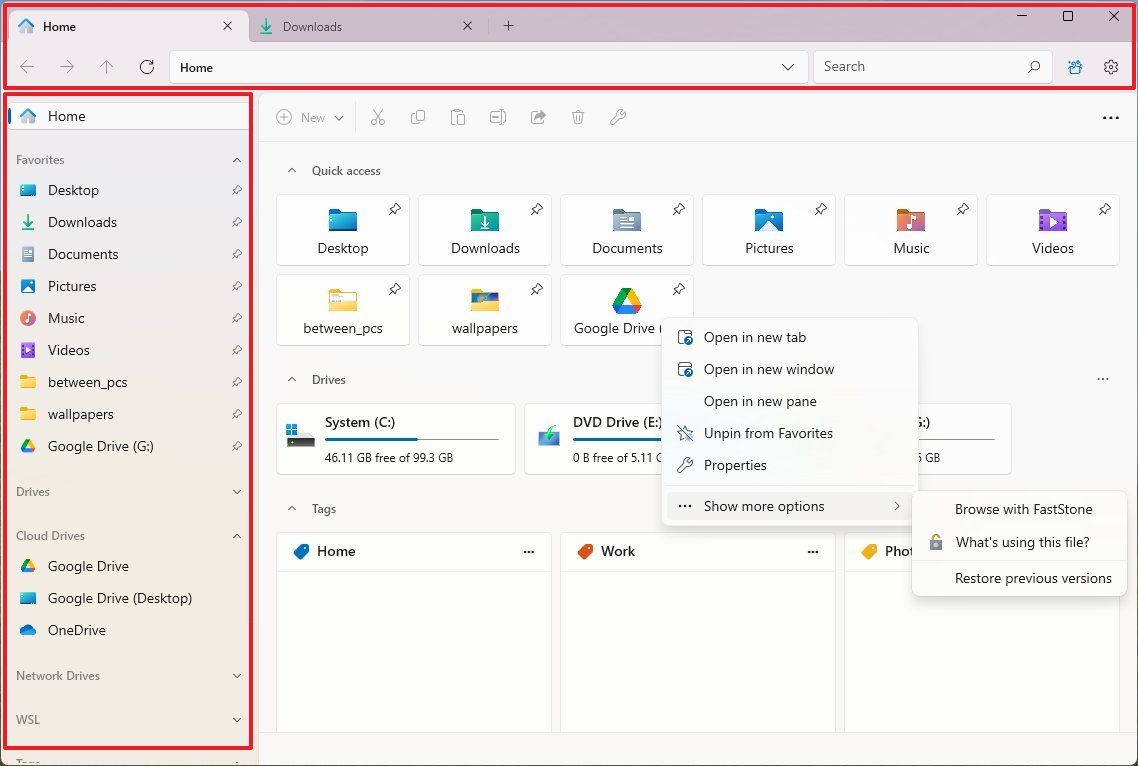Collapse the Favorites section in the sidebar

[237, 159]
